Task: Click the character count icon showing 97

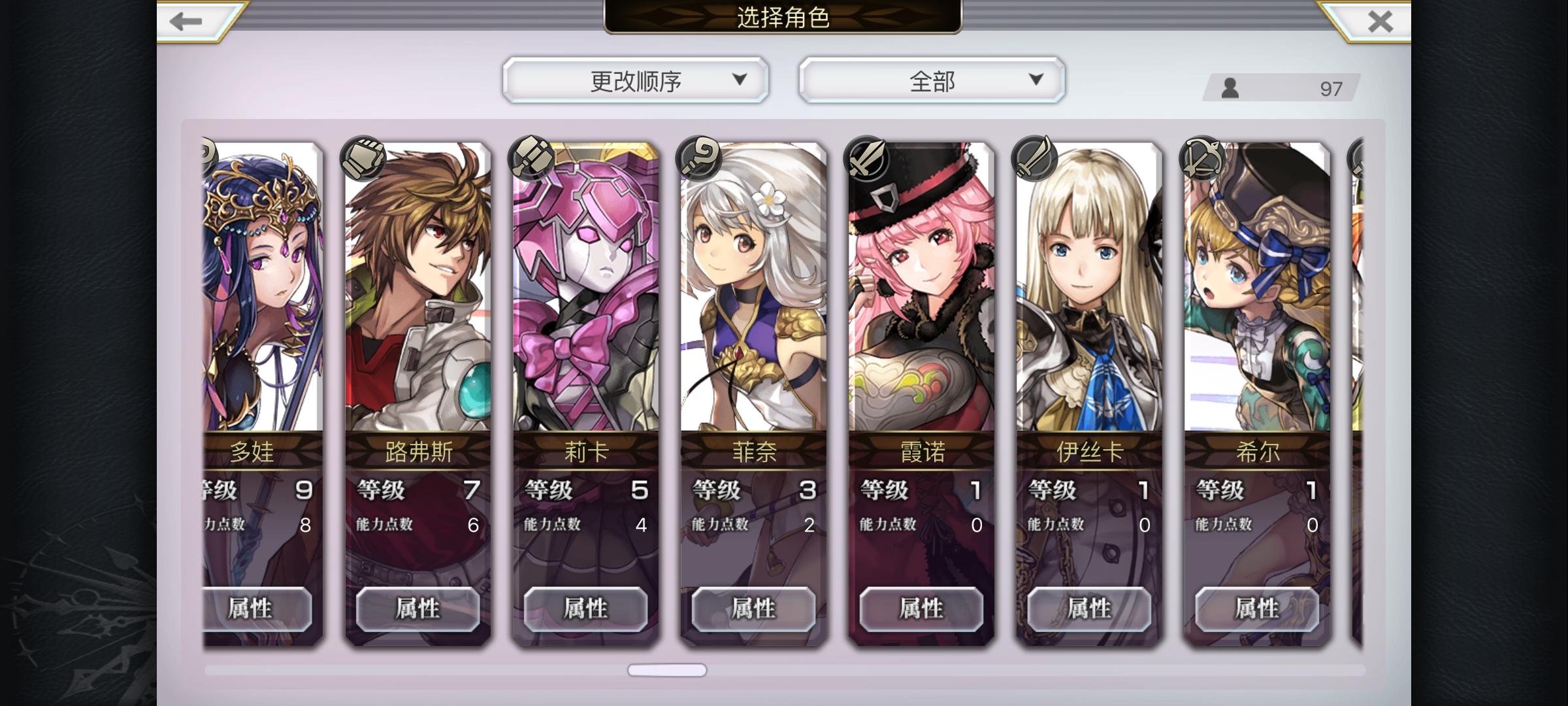Action: (1230, 88)
